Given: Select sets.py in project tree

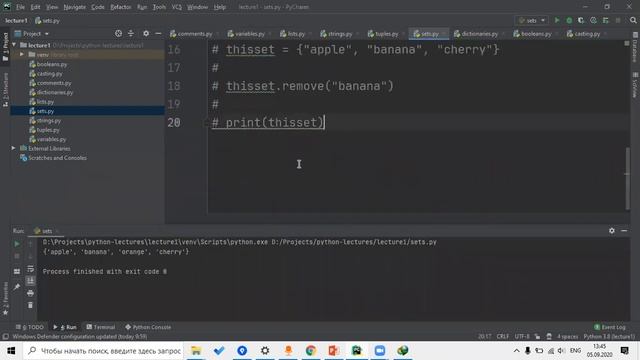Looking at the screenshot, I should (41, 111).
